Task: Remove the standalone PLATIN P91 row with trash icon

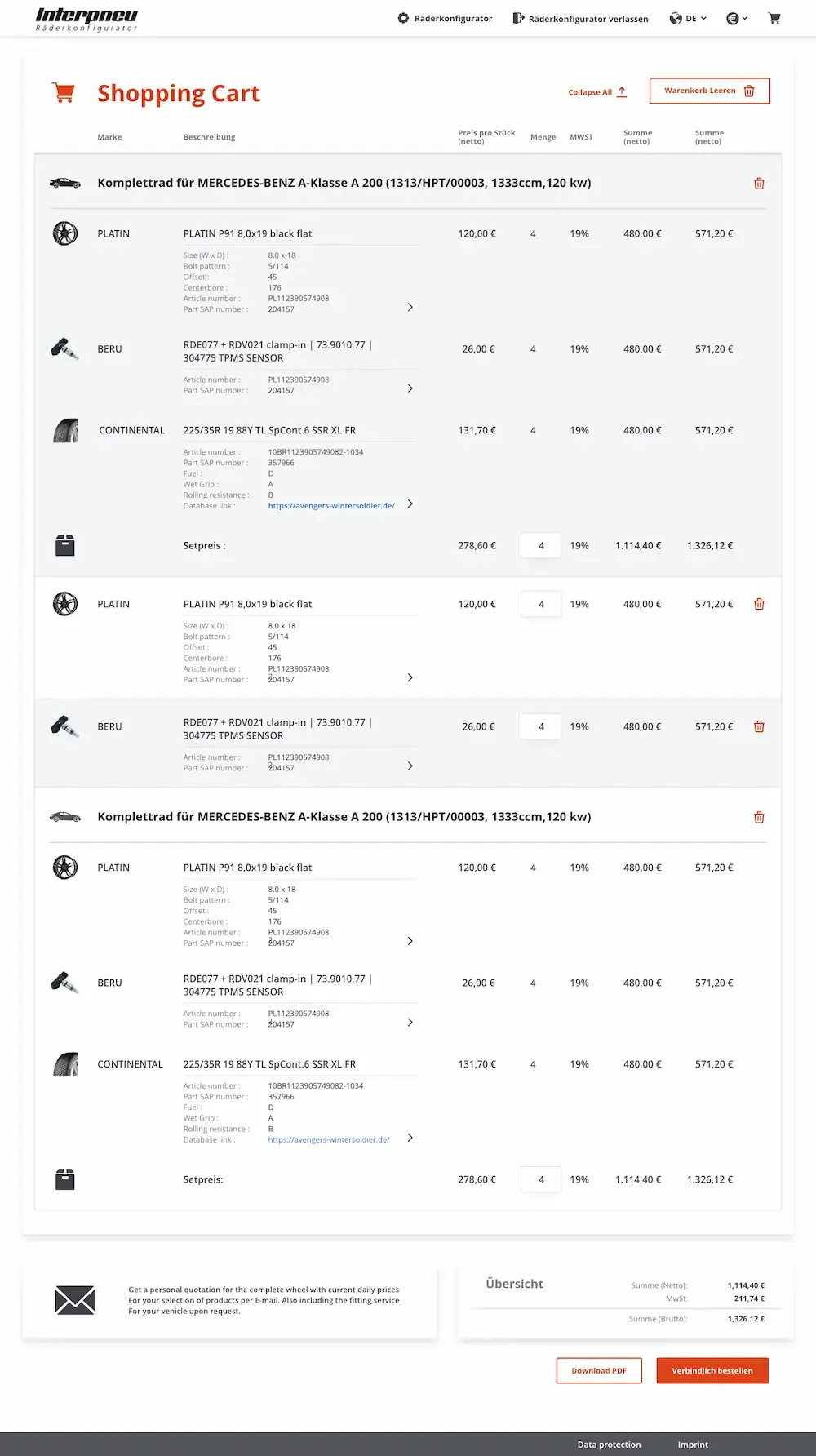Action: click(x=759, y=604)
